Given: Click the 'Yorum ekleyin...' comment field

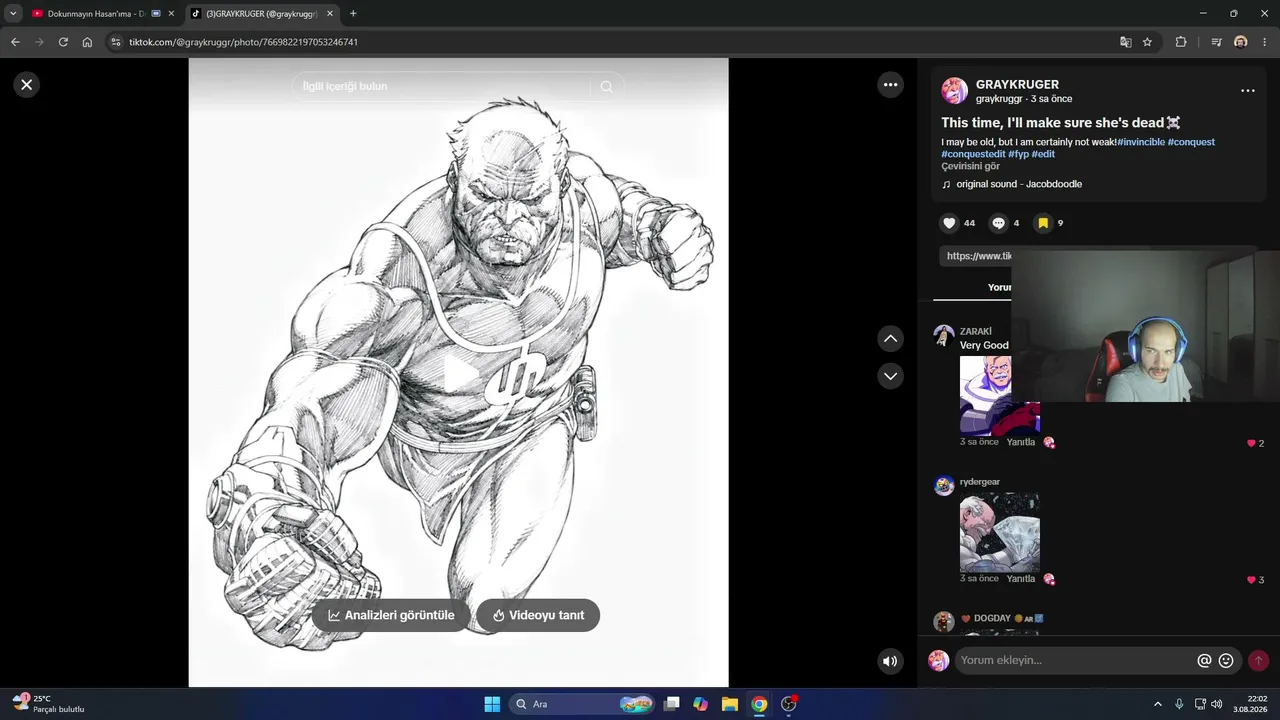Looking at the screenshot, I should (1076, 661).
